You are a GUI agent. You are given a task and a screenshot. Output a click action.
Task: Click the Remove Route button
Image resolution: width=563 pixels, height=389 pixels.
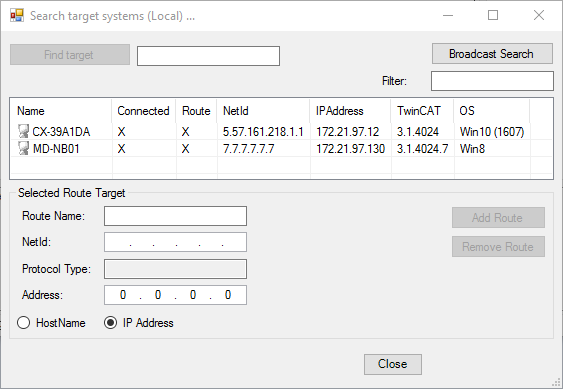[498, 246]
